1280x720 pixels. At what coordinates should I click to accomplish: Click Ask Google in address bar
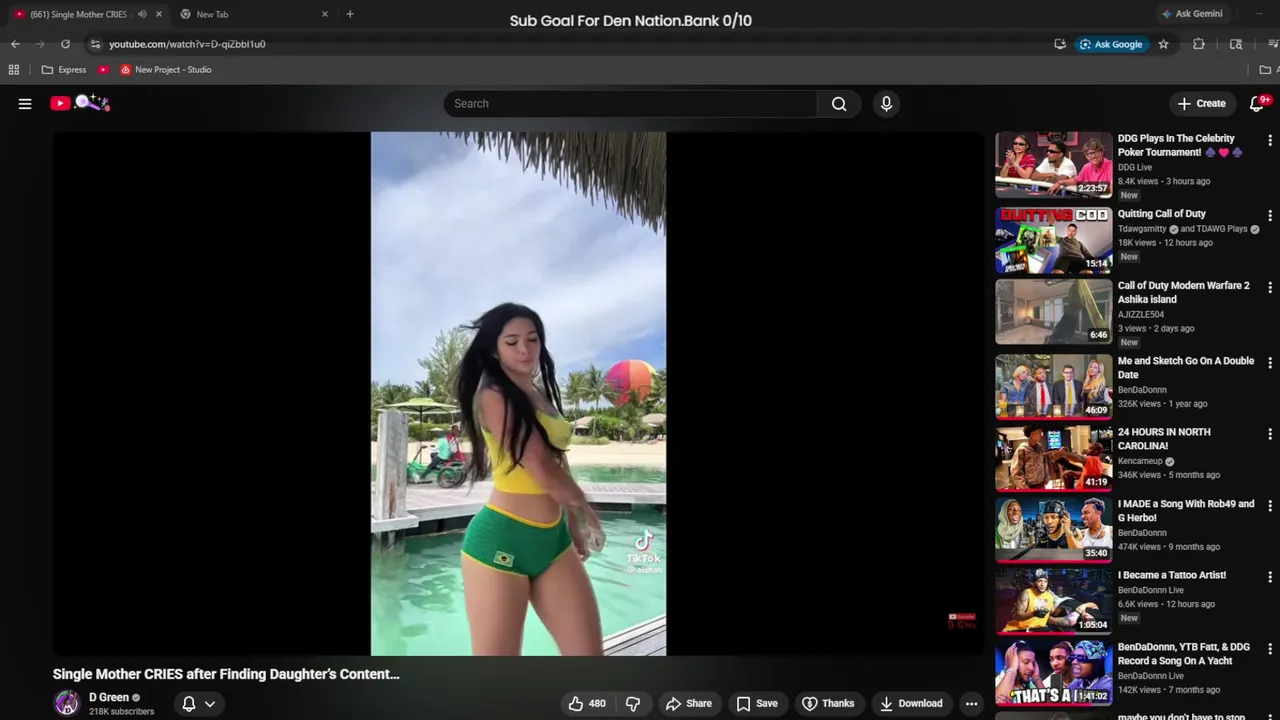point(1111,44)
